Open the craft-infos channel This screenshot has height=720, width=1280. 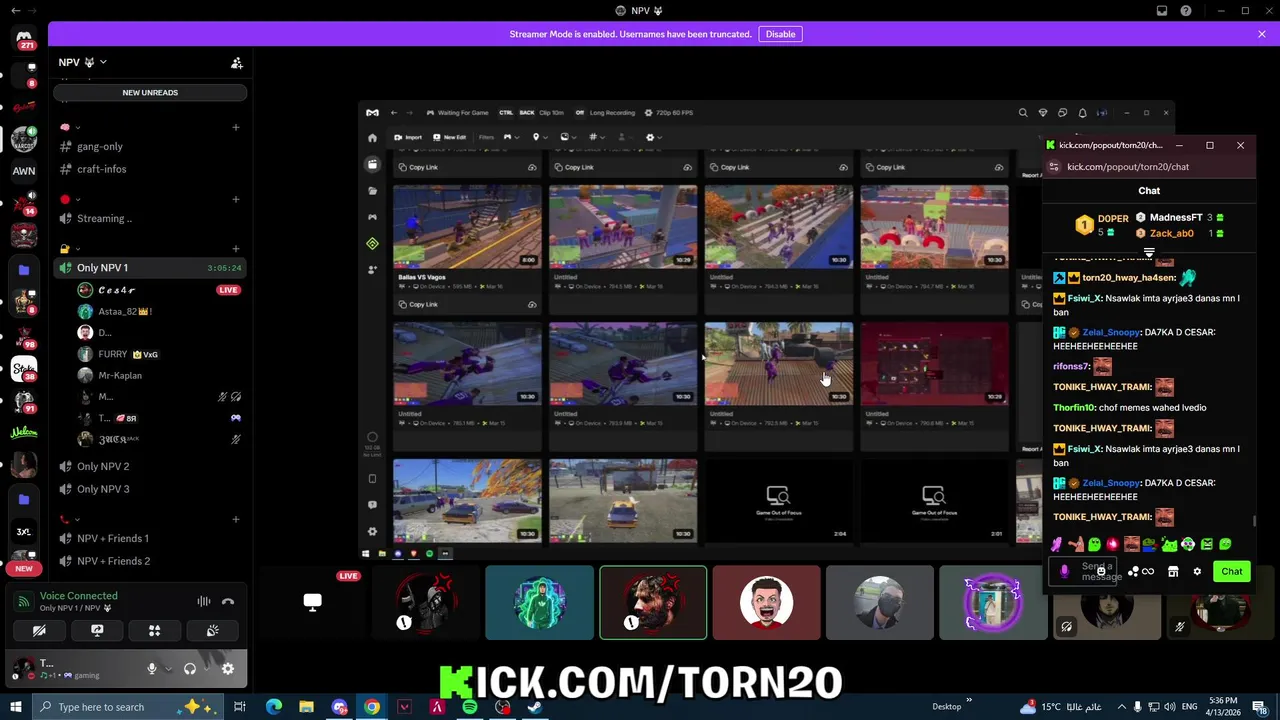pos(102,169)
